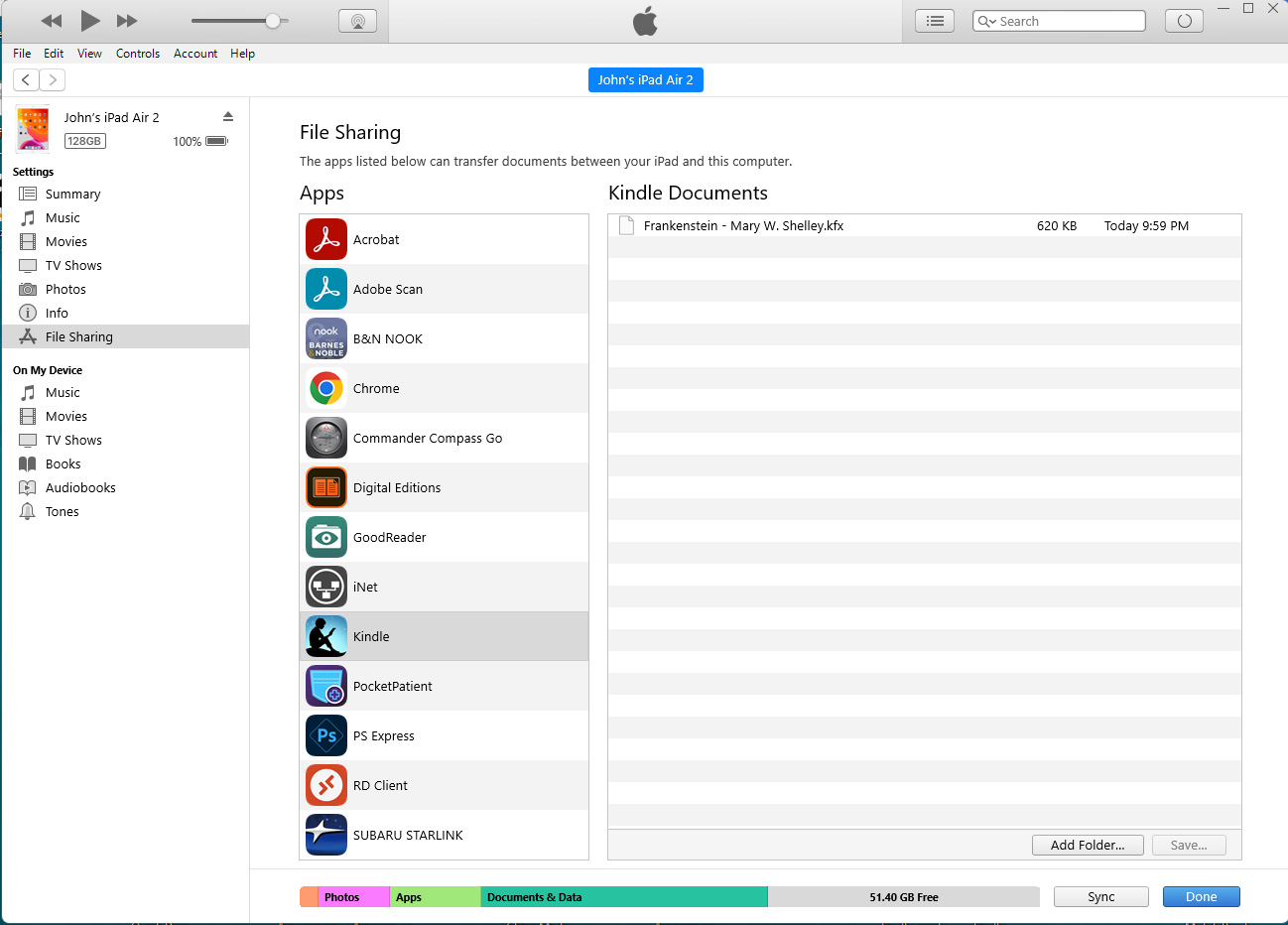Select TV Shows under On My Device

pyautogui.click(x=125, y=440)
